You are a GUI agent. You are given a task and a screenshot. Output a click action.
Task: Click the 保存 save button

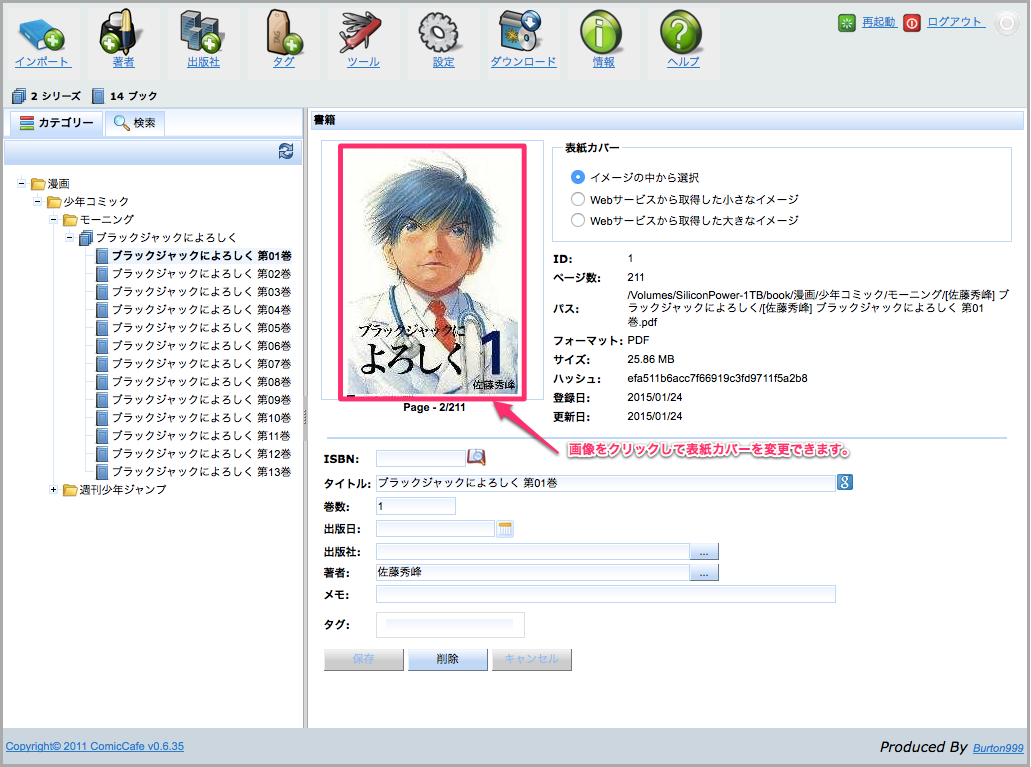click(364, 659)
